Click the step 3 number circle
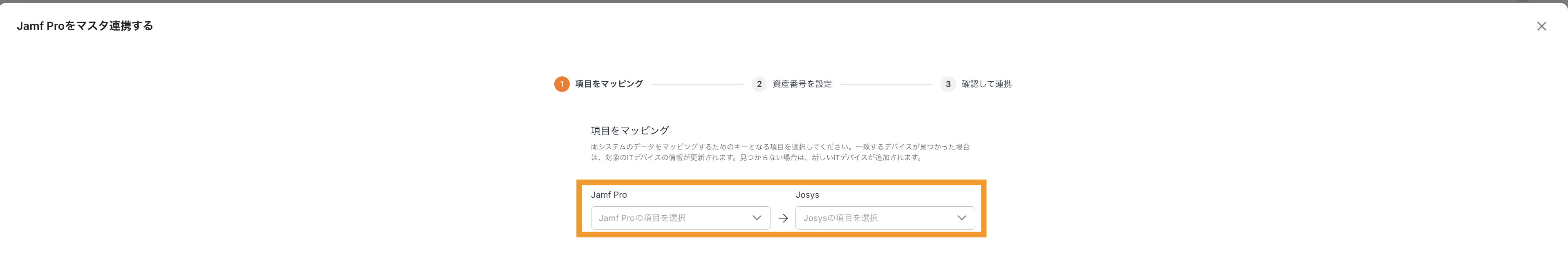1568x277 pixels. point(947,84)
